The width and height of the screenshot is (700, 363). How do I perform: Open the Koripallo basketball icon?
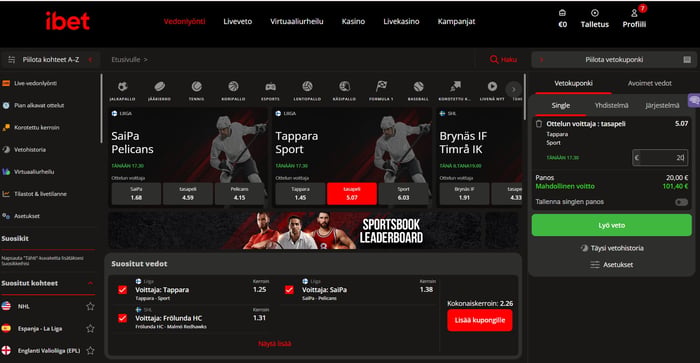pos(233,87)
